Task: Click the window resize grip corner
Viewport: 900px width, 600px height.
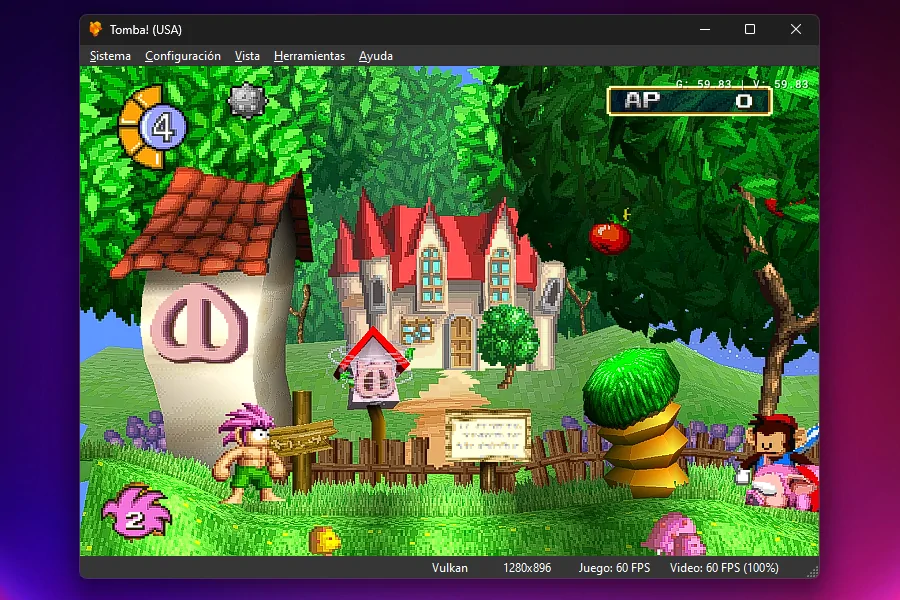Action: pyautogui.click(x=813, y=572)
